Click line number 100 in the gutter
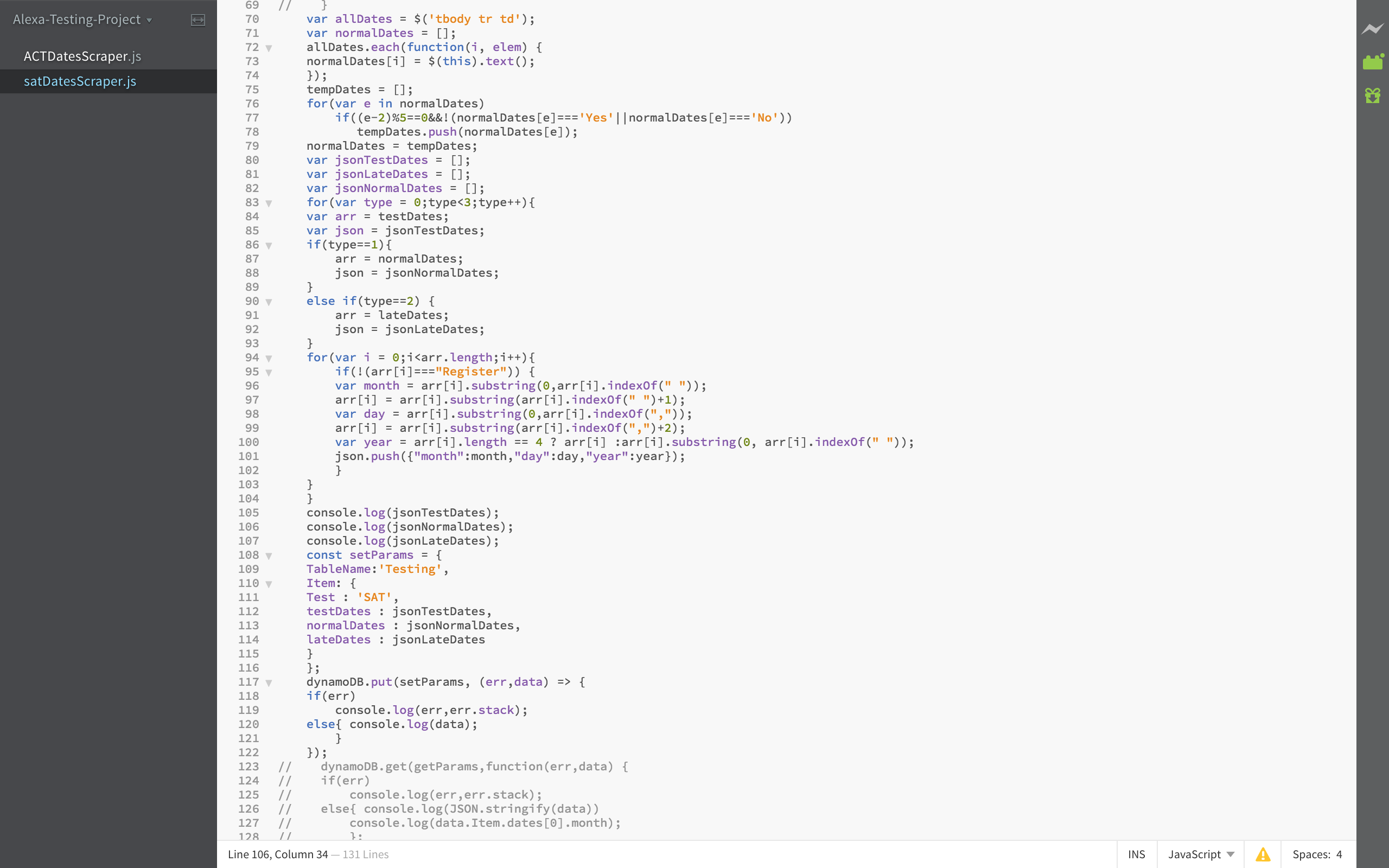 (249, 442)
